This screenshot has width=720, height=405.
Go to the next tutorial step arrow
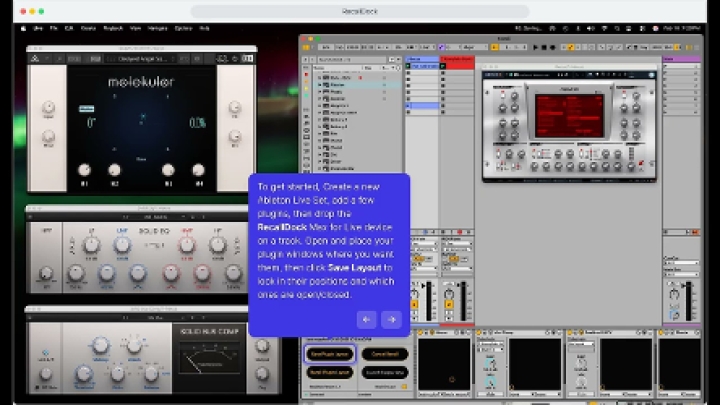[391, 320]
